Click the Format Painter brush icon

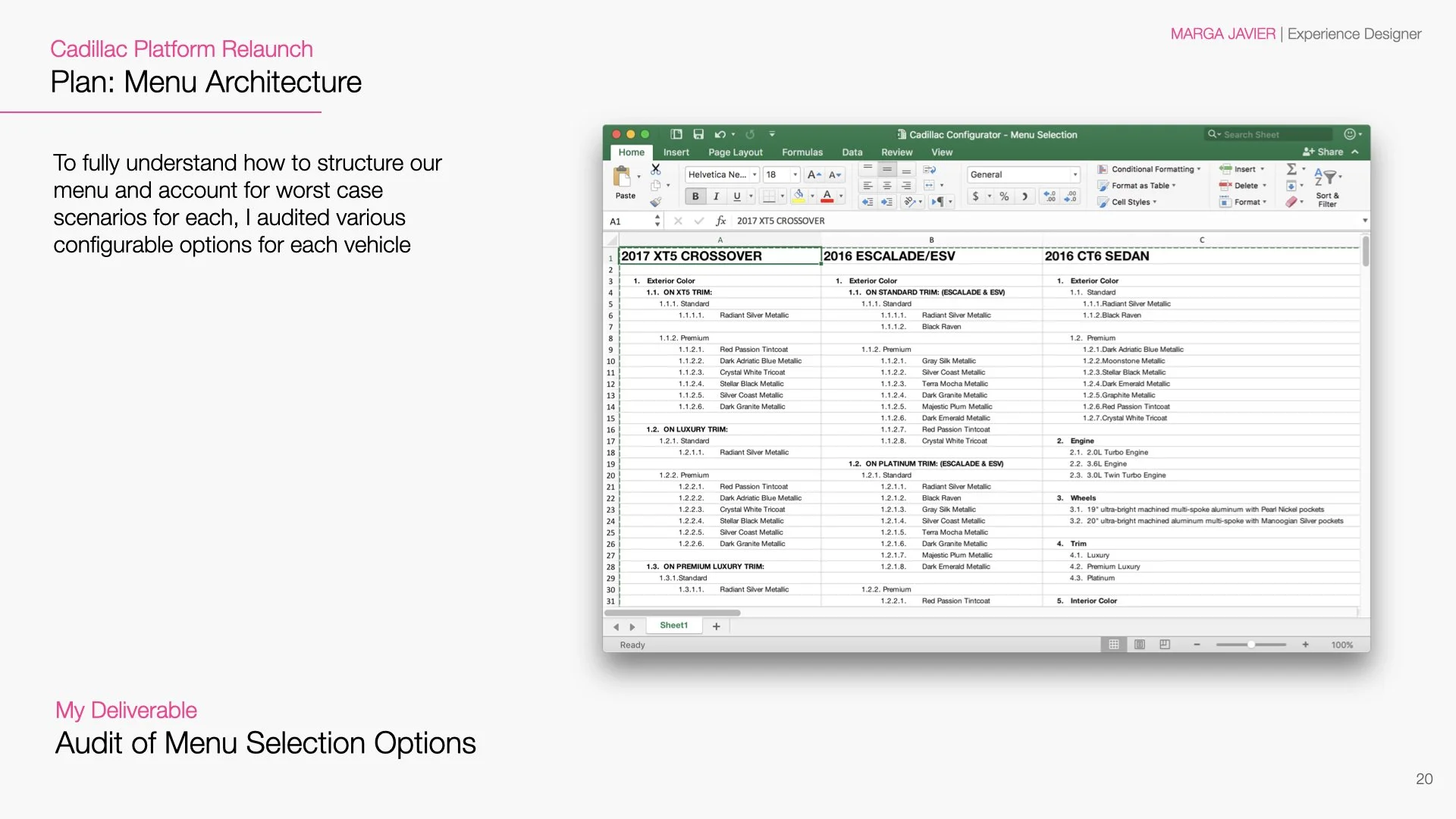tap(656, 202)
